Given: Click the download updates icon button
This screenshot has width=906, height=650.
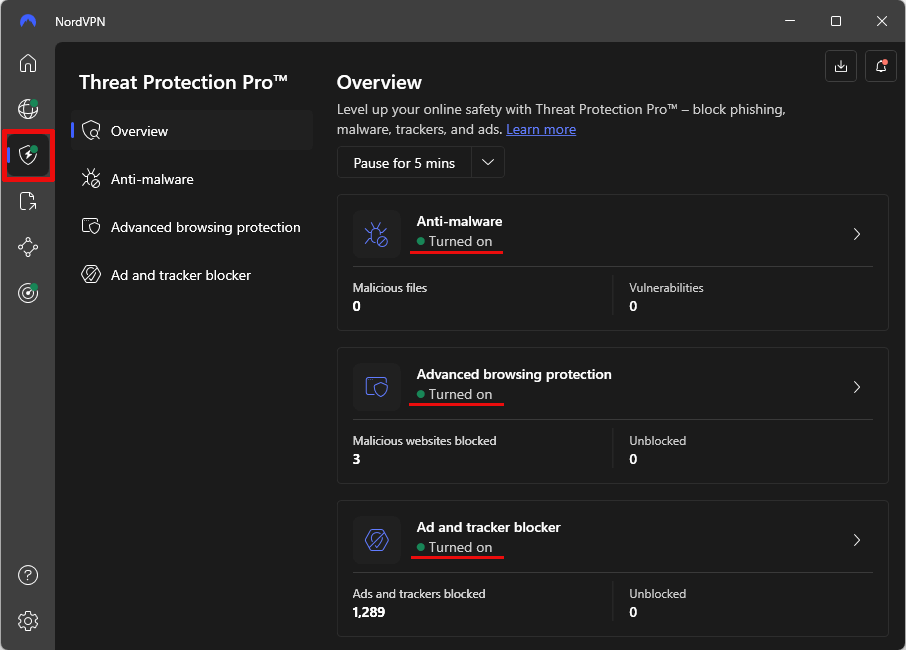Looking at the screenshot, I should click(841, 66).
